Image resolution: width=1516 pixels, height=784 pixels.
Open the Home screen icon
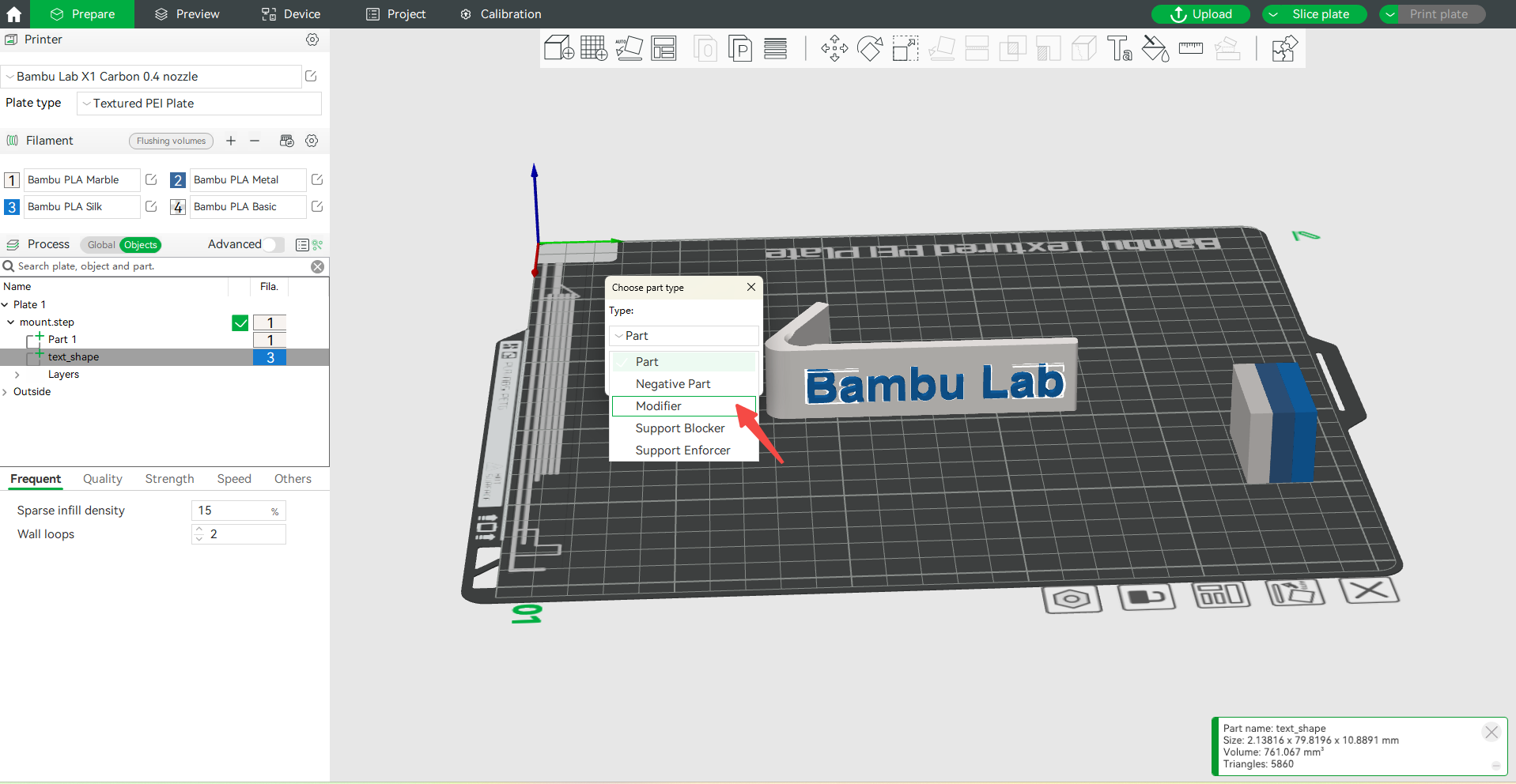tap(14, 14)
